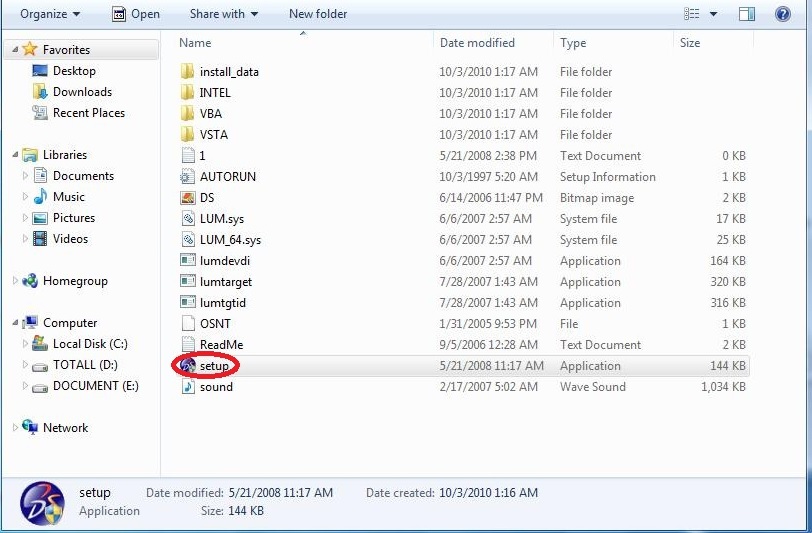812x533 pixels.
Task: Expand the Network node
Action: point(15,427)
